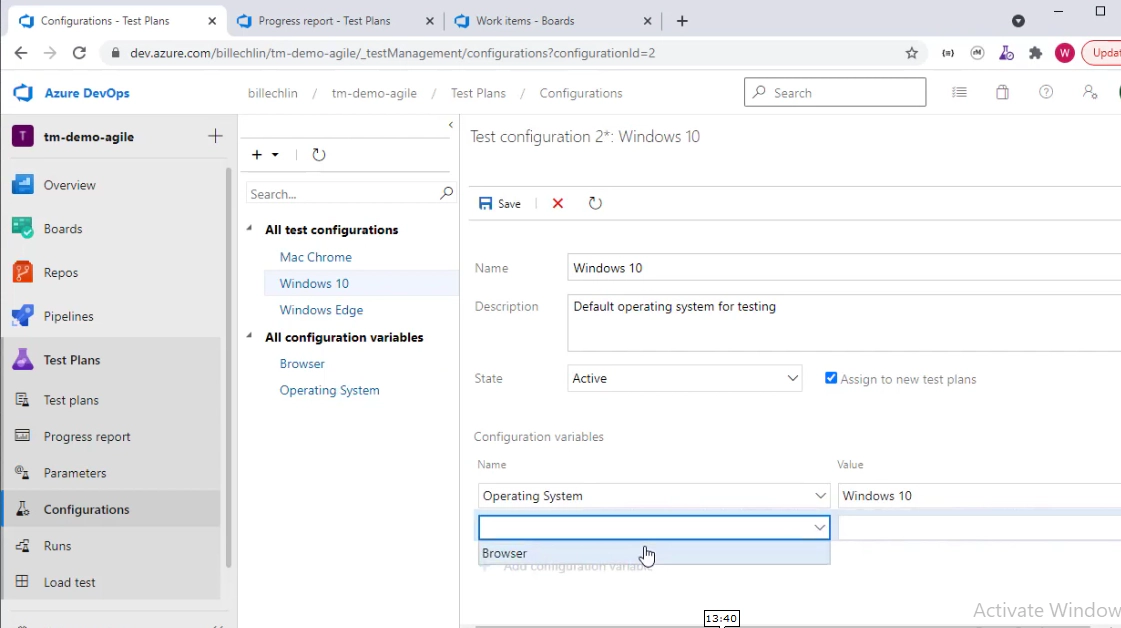Toggle Assign to new test plans checkbox

click(x=831, y=378)
